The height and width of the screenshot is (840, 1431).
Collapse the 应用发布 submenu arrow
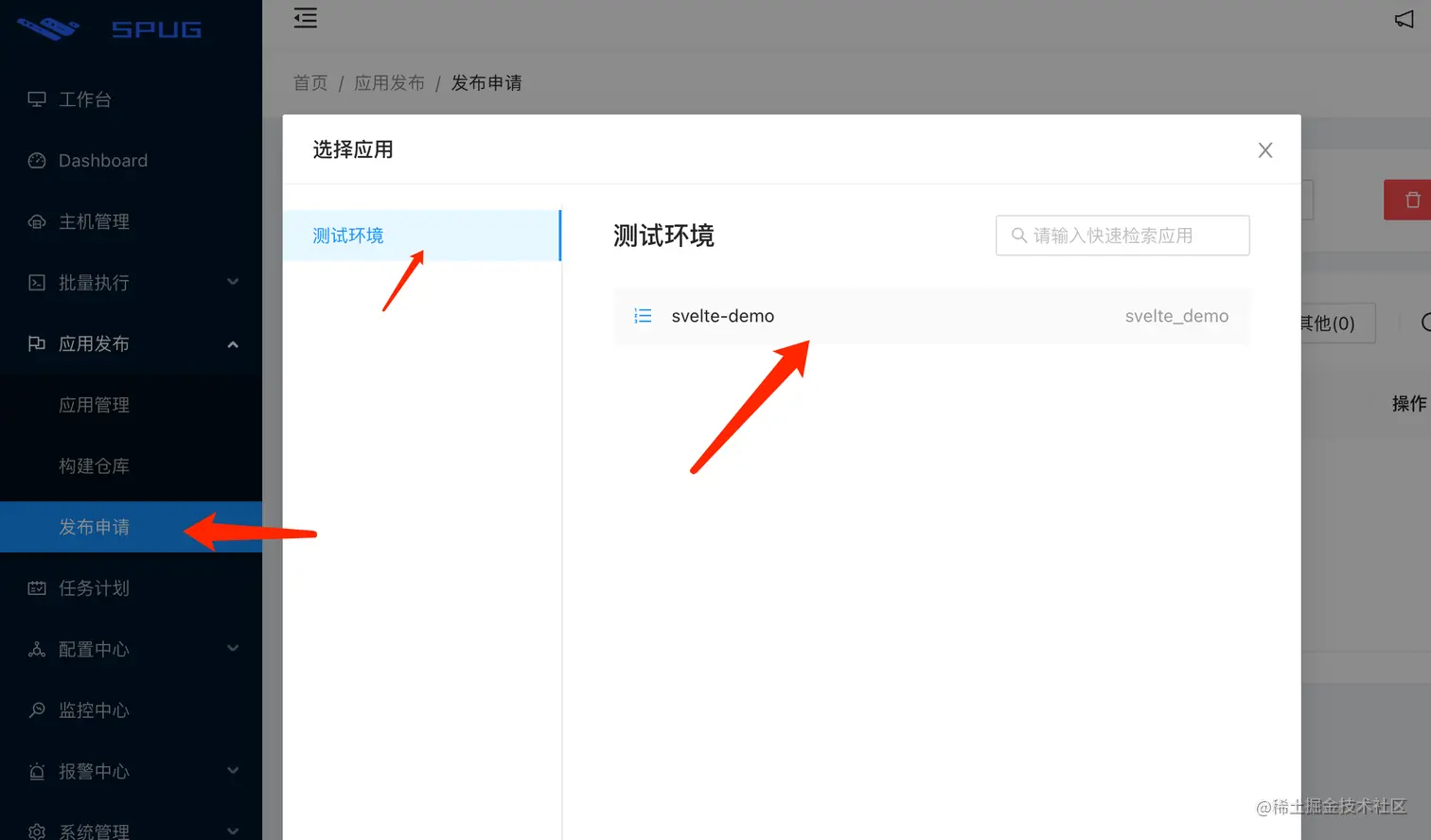233,344
